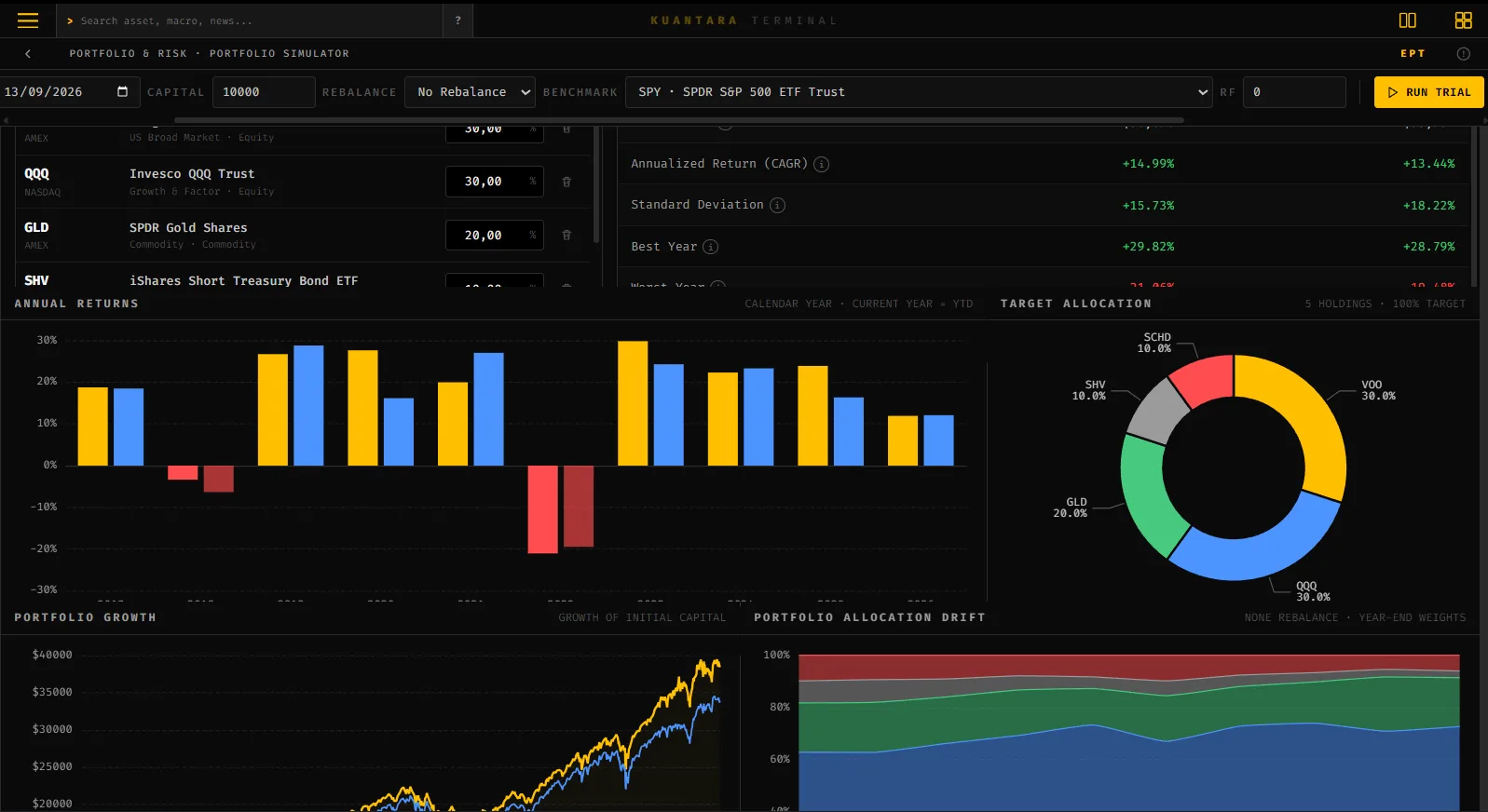Click the 'GROWTH OF INITIAL CAPITAL' caption
This screenshot has height=812, width=1488.
642,617
